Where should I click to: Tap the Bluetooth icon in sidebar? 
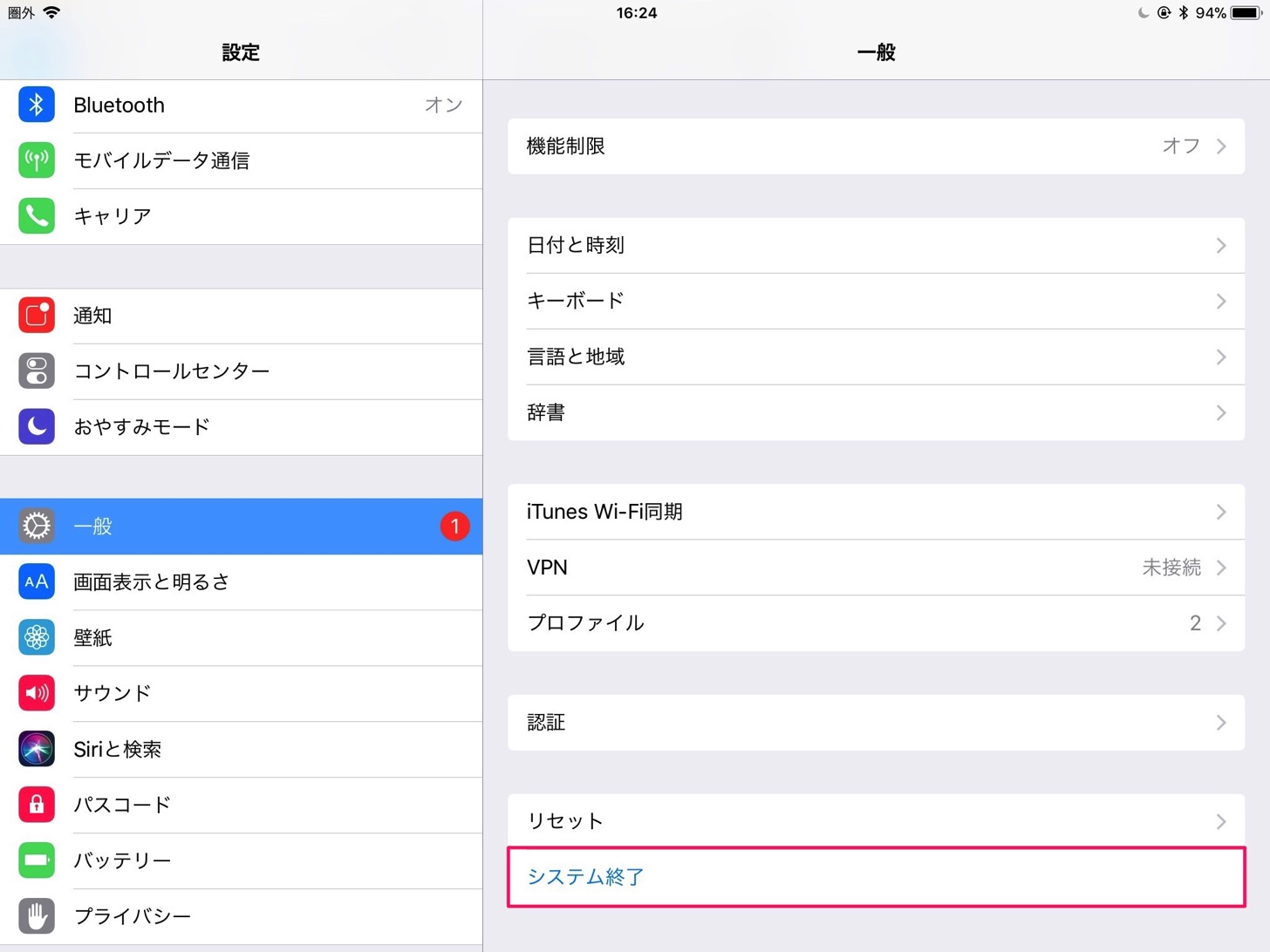click(37, 105)
